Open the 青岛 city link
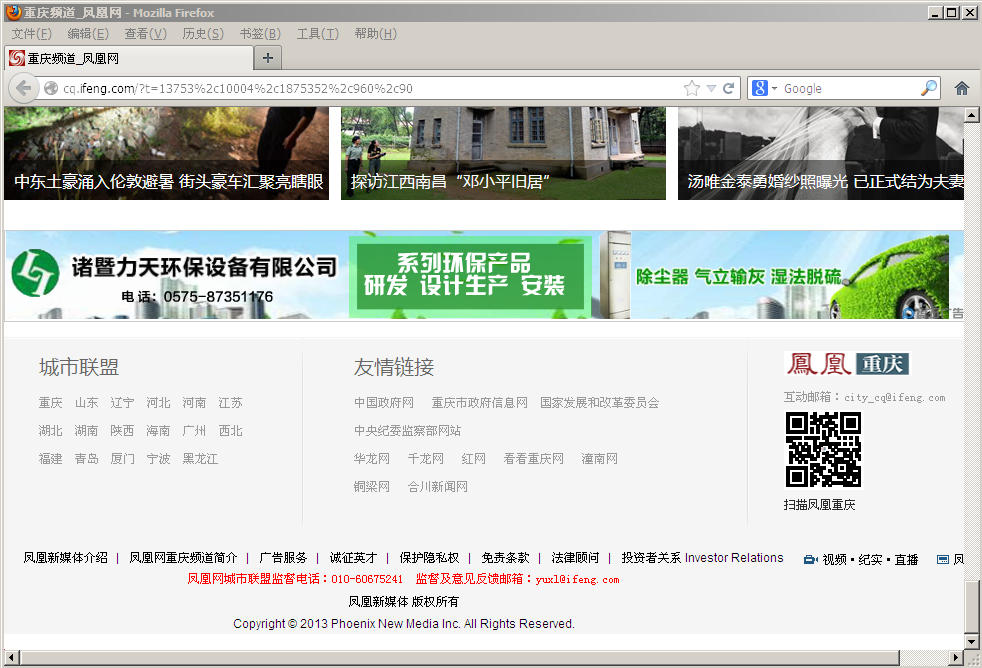This screenshot has width=982, height=668. [86, 459]
